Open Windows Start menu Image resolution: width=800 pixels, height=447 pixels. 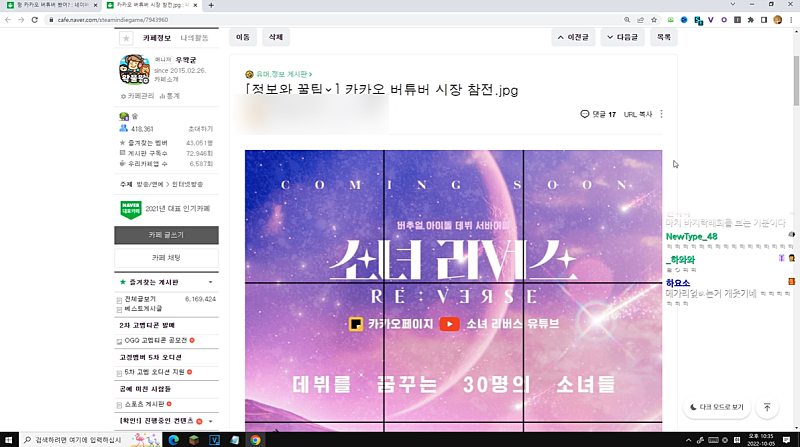8,440
